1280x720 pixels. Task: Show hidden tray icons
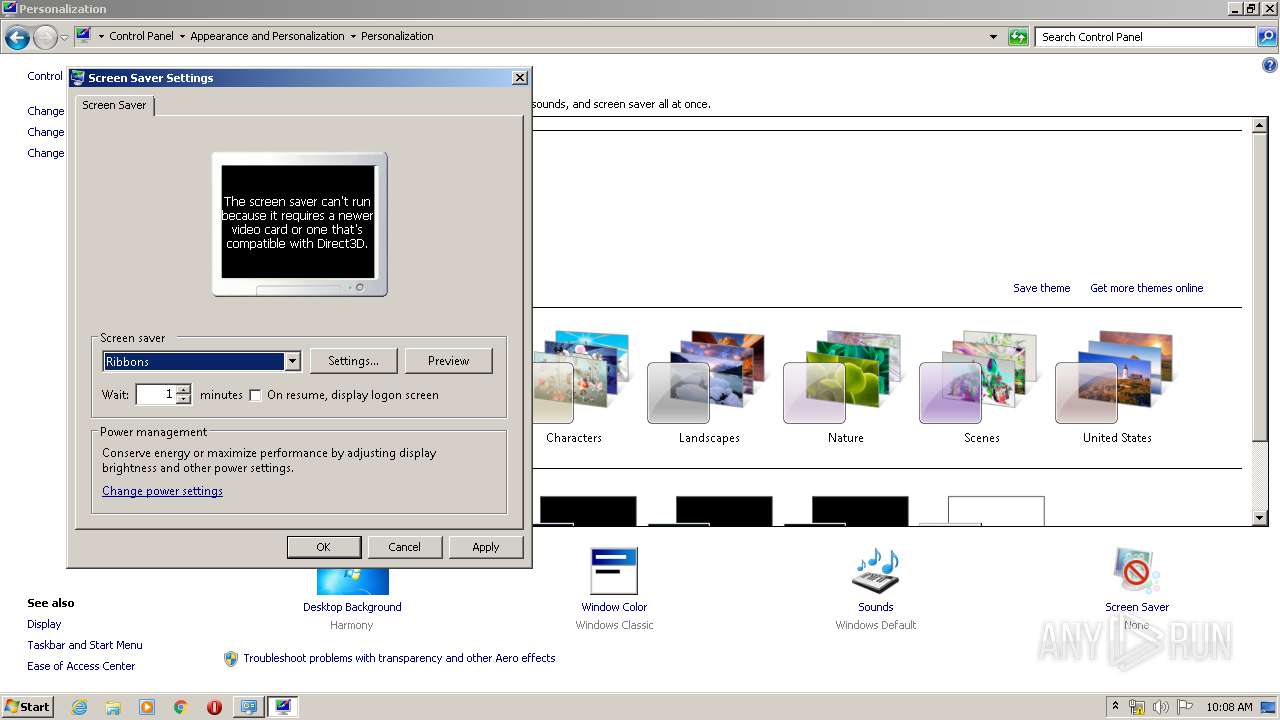tap(1116, 707)
